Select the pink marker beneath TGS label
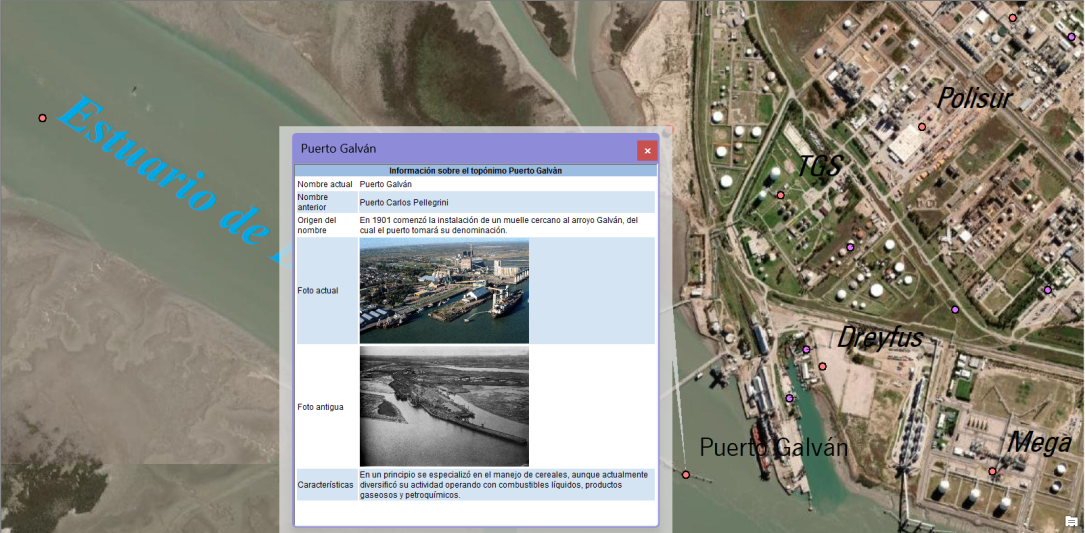1085x533 pixels. [780, 195]
